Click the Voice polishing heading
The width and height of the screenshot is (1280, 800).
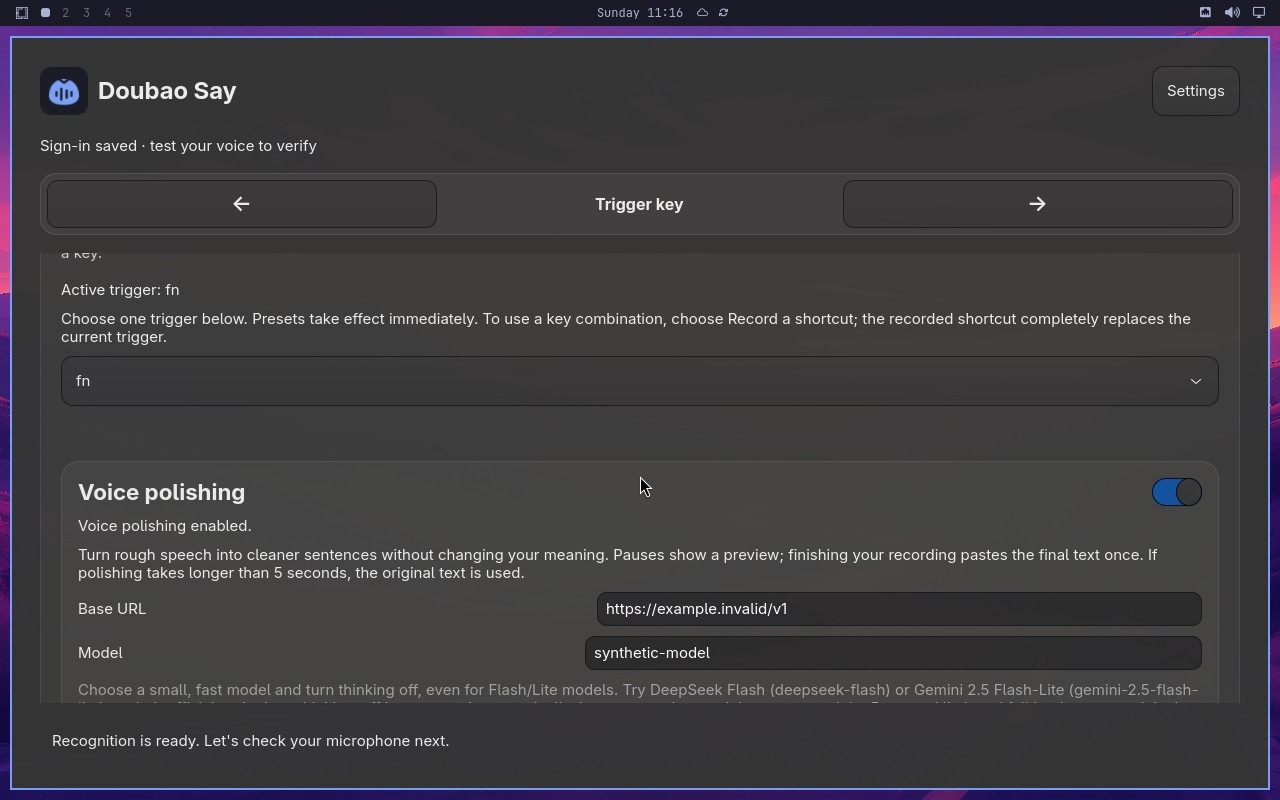tap(161, 492)
